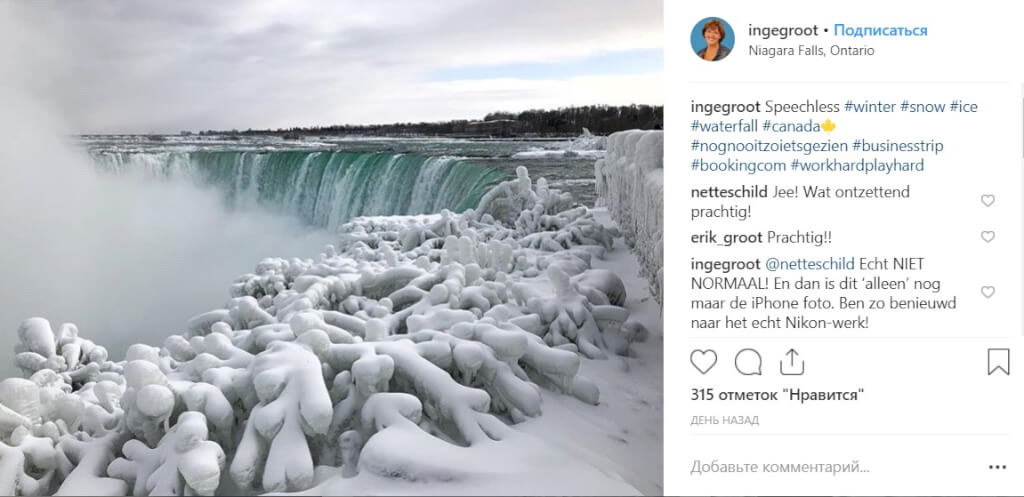Open the comment speech bubble icon
Viewport: 1024px width, 497px height.
748,362
